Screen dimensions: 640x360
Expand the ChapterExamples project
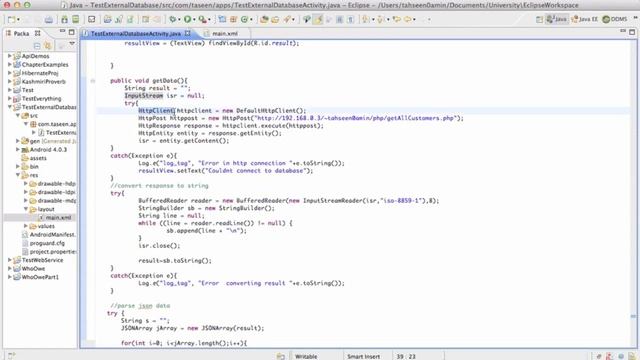point(9,64)
